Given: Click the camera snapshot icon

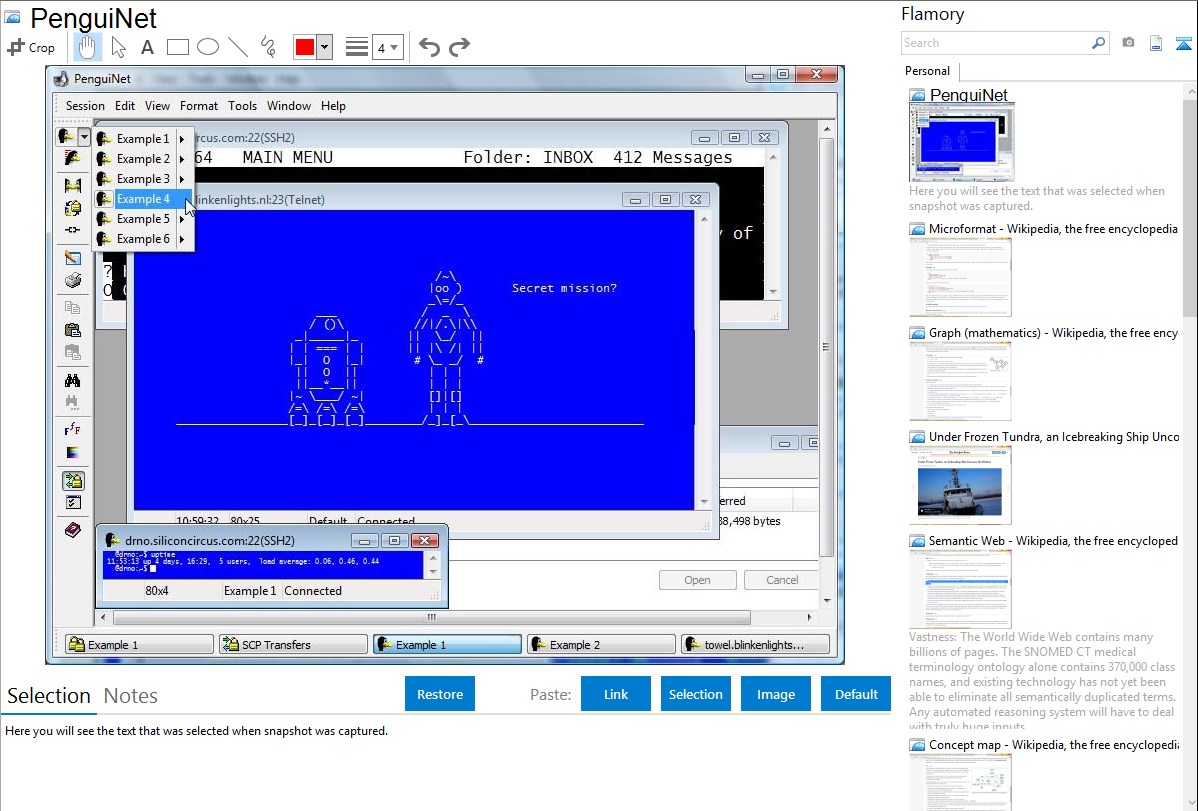Looking at the screenshot, I should pyautogui.click(x=1128, y=43).
